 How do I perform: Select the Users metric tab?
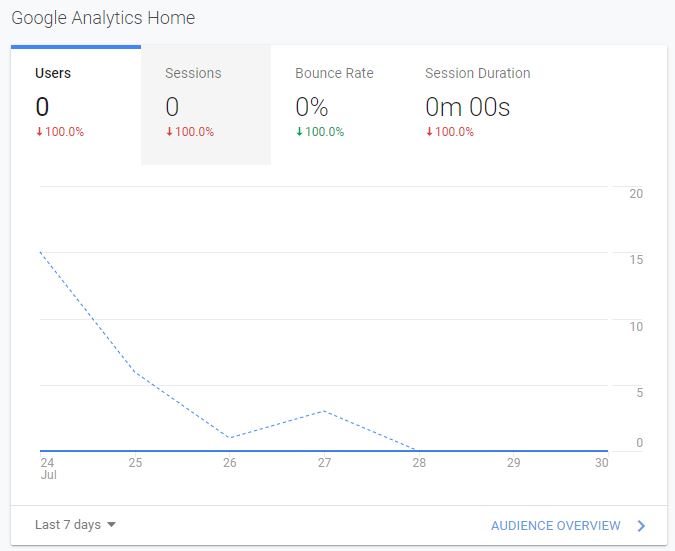click(x=76, y=105)
